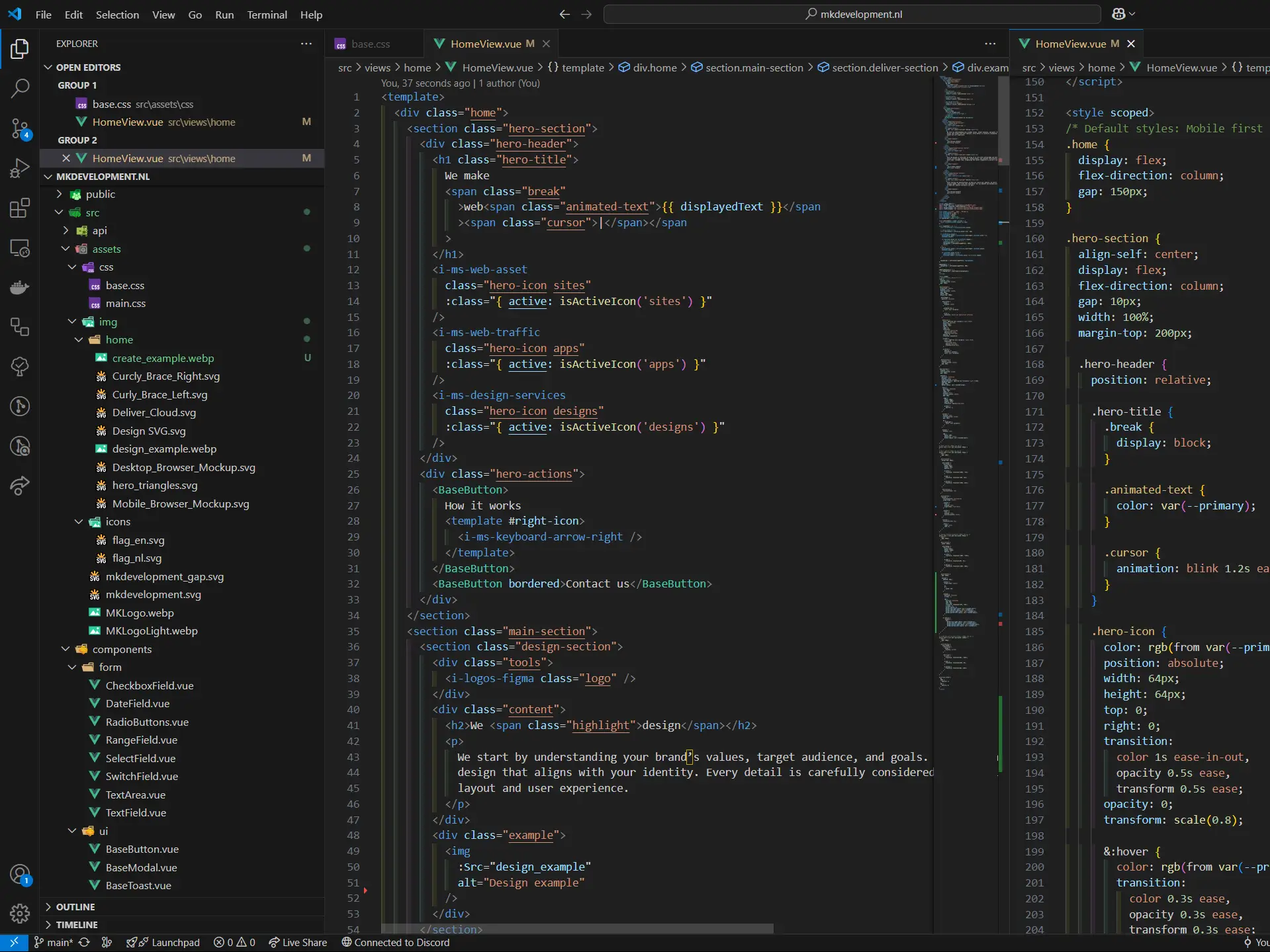Open the Terminal menu
The image size is (1270, 952).
click(x=267, y=15)
